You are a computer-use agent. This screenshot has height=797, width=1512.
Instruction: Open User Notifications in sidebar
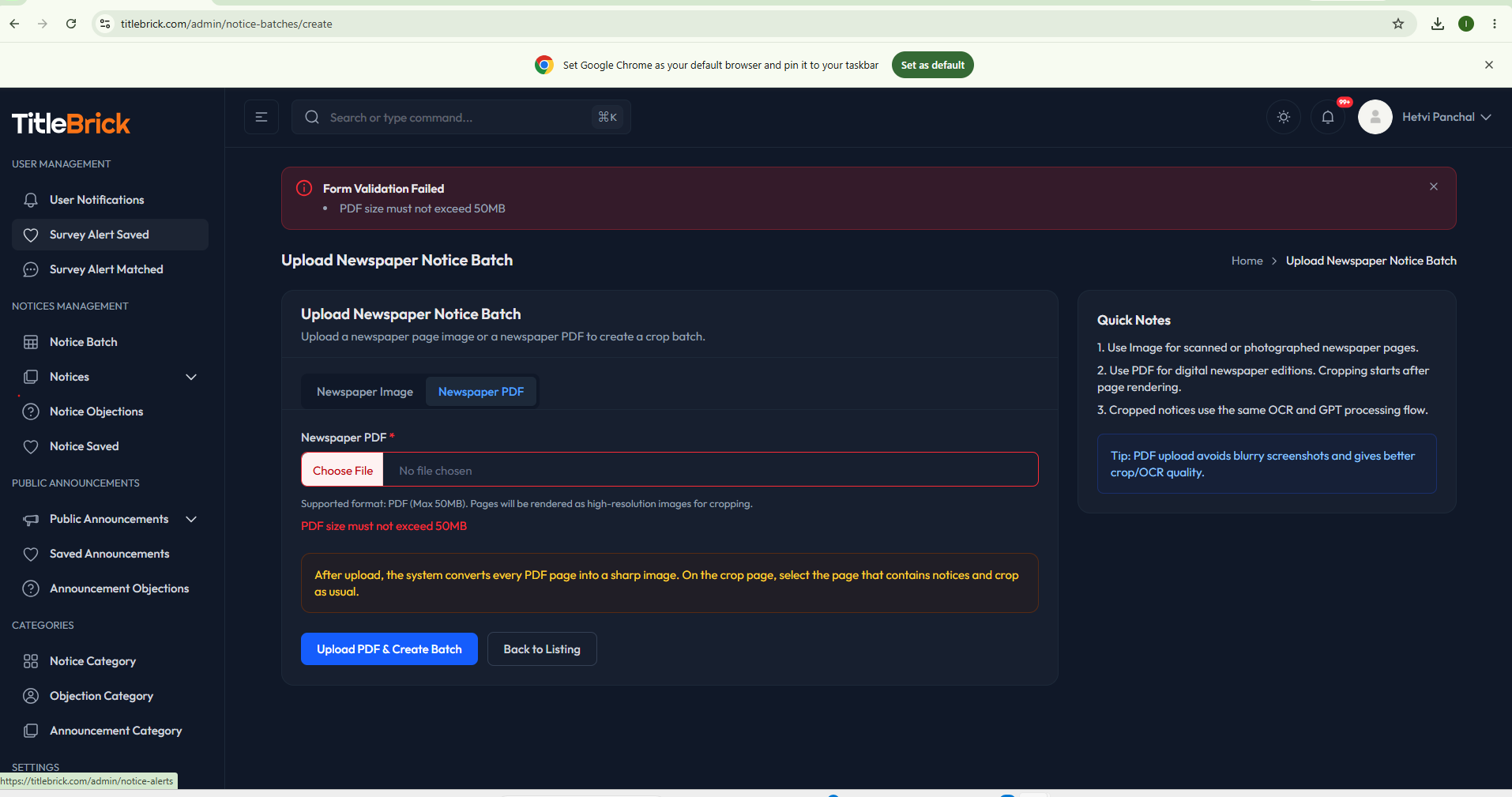[x=110, y=200]
